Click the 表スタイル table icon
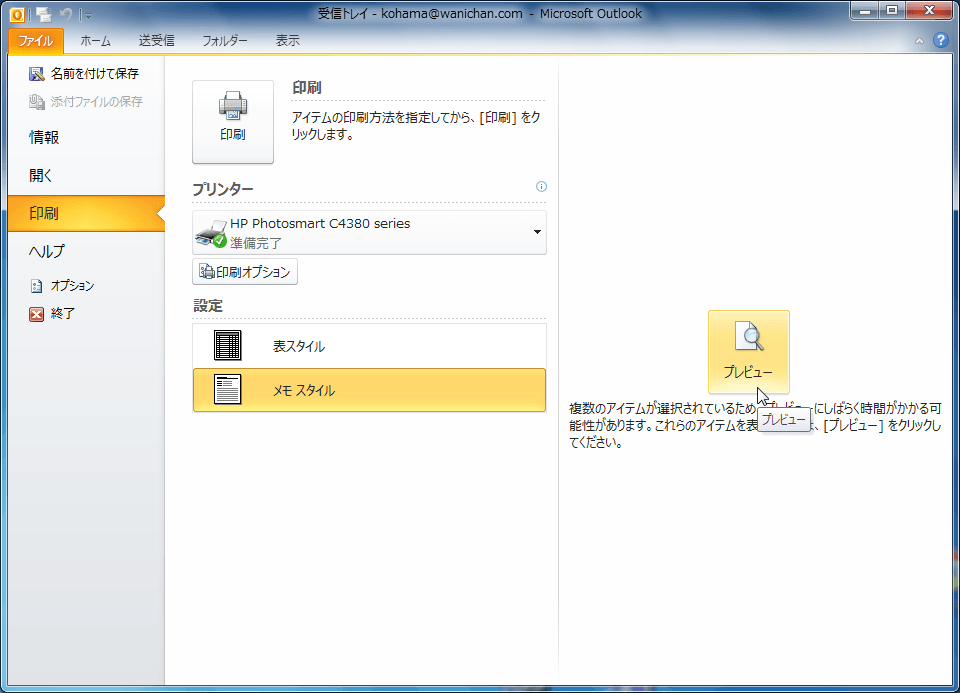 click(228, 345)
